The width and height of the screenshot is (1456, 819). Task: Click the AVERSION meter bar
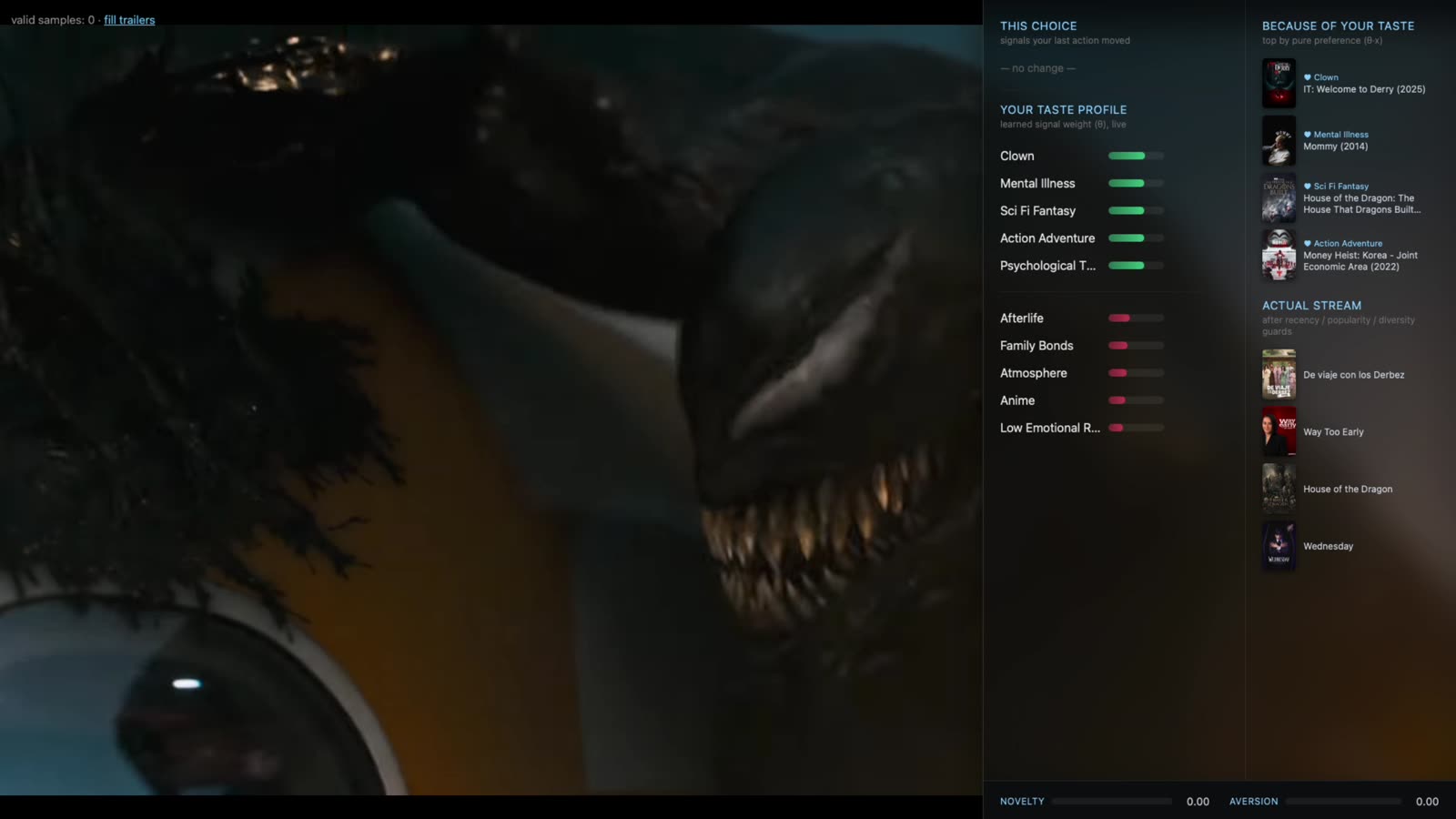(x=1343, y=802)
